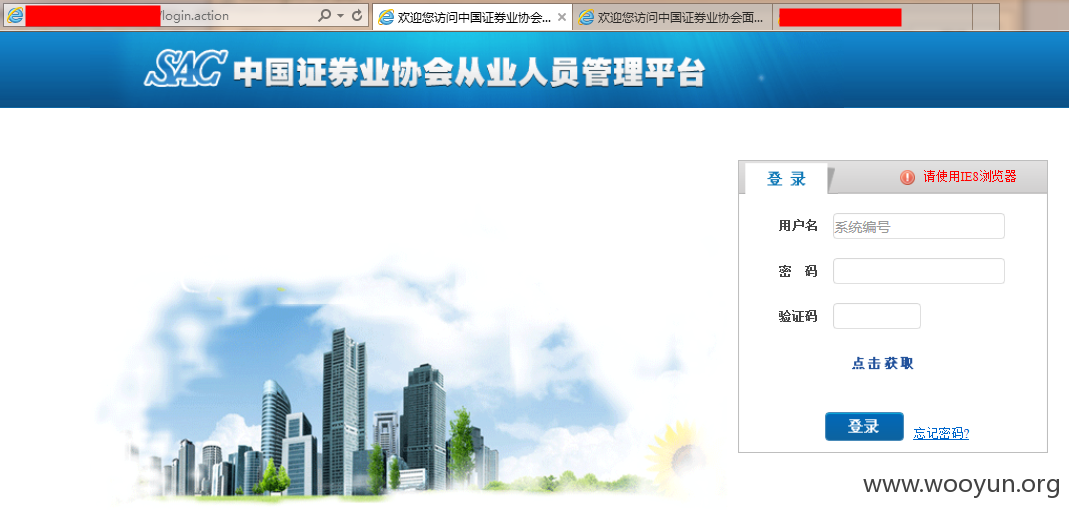Click the address bar URL ending login.action
The height and width of the screenshot is (513, 1069).
point(194,16)
